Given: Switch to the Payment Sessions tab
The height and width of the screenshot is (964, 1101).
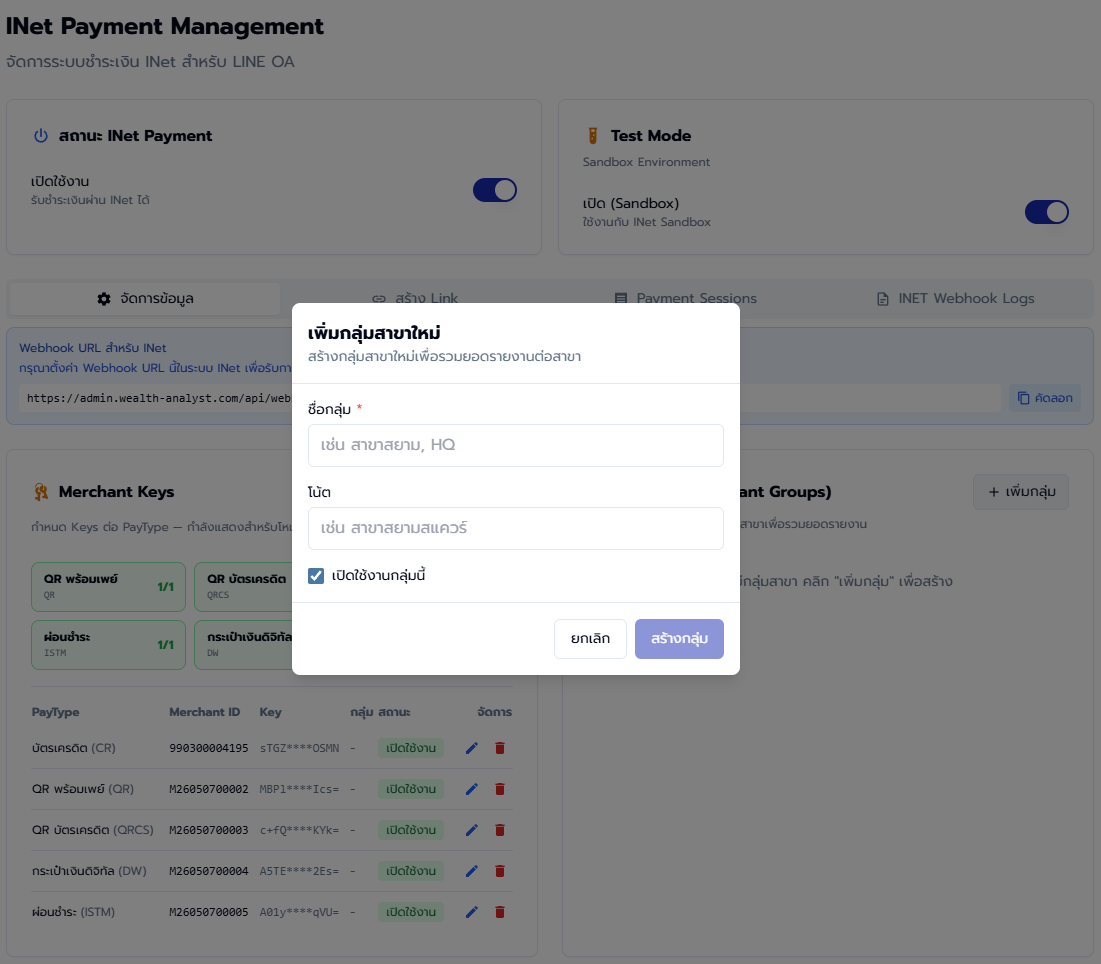Looking at the screenshot, I should tap(685, 298).
